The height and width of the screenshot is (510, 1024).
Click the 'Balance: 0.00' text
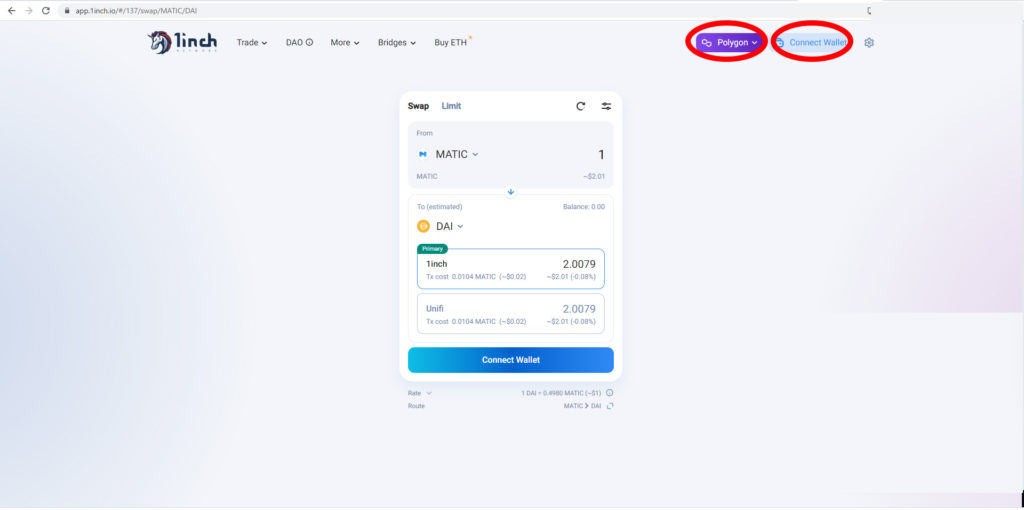pyautogui.click(x=584, y=207)
